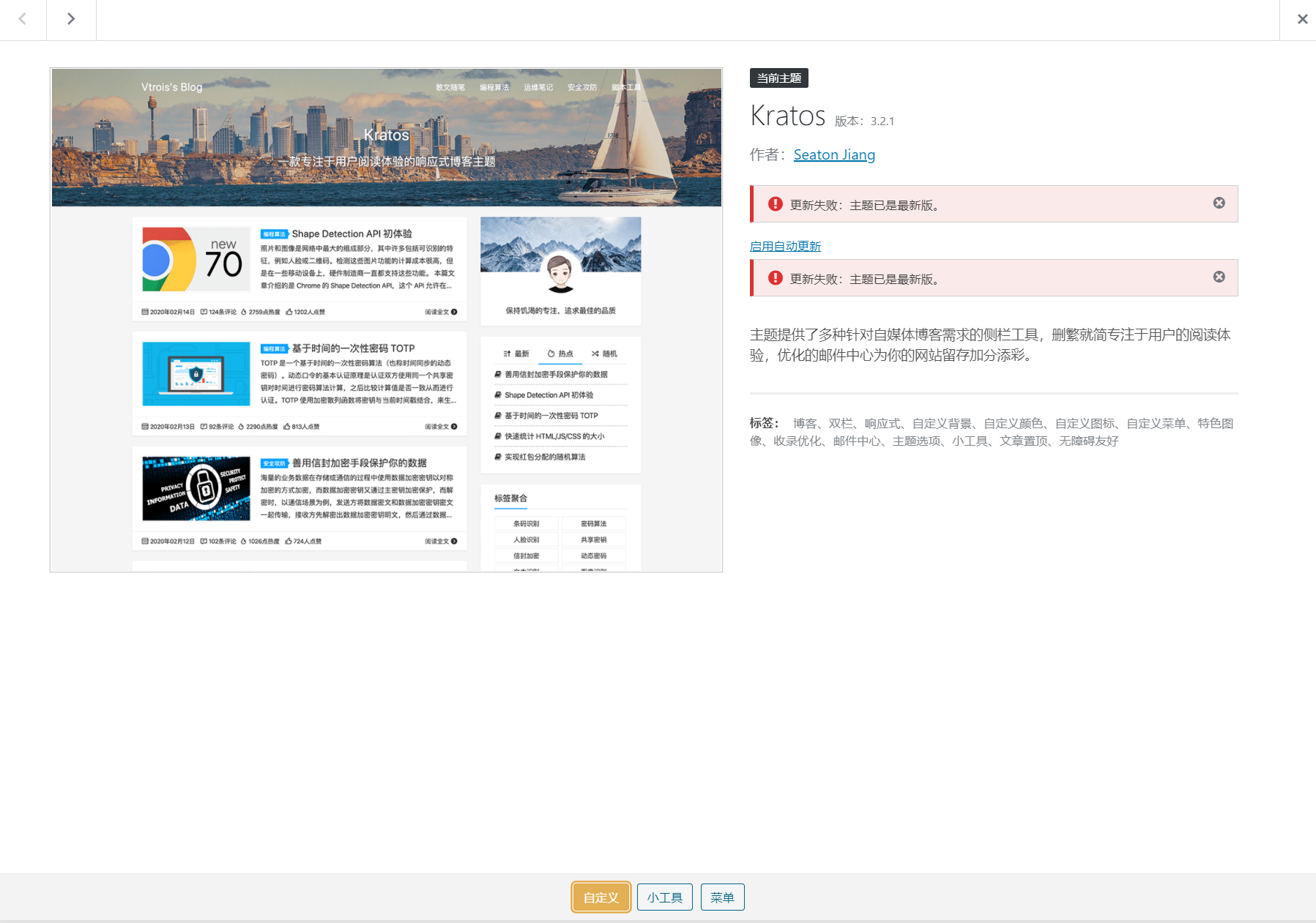Dismiss the second update failure notice
The width and height of the screenshot is (1316, 923).
(1218, 277)
